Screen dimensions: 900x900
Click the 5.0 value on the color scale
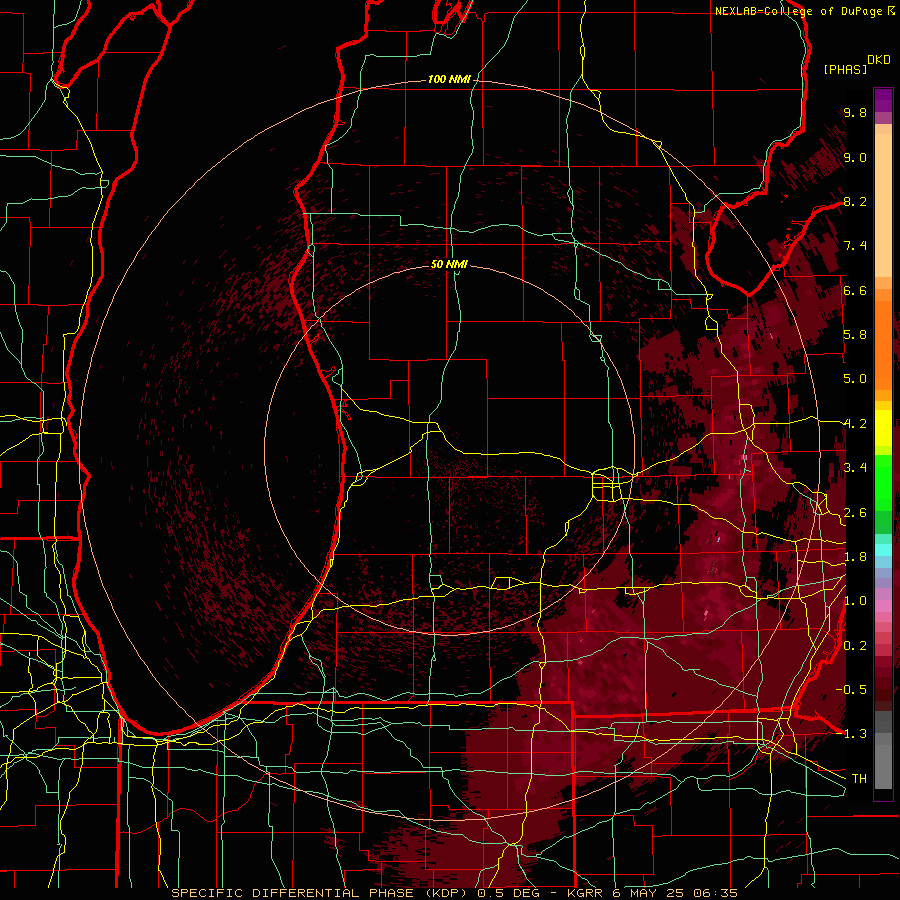pyautogui.click(x=855, y=379)
